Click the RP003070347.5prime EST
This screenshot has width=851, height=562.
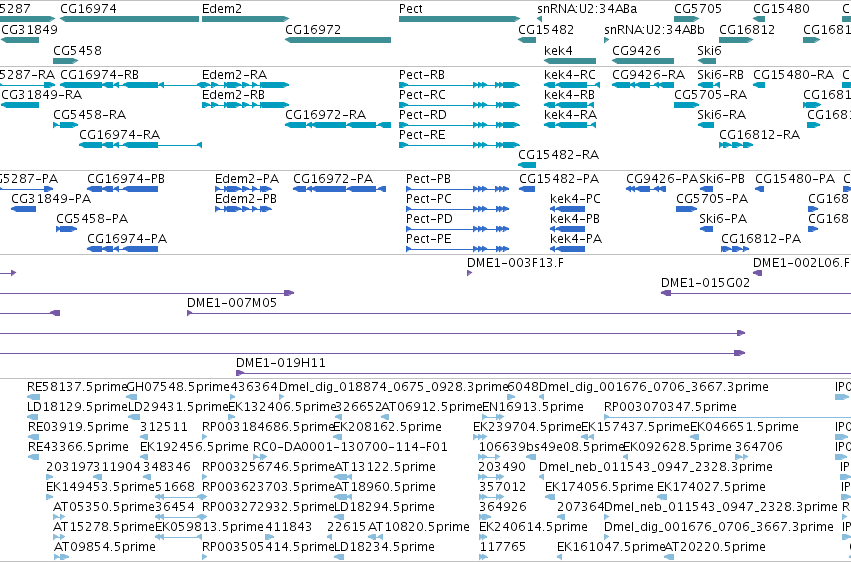(727, 417)
